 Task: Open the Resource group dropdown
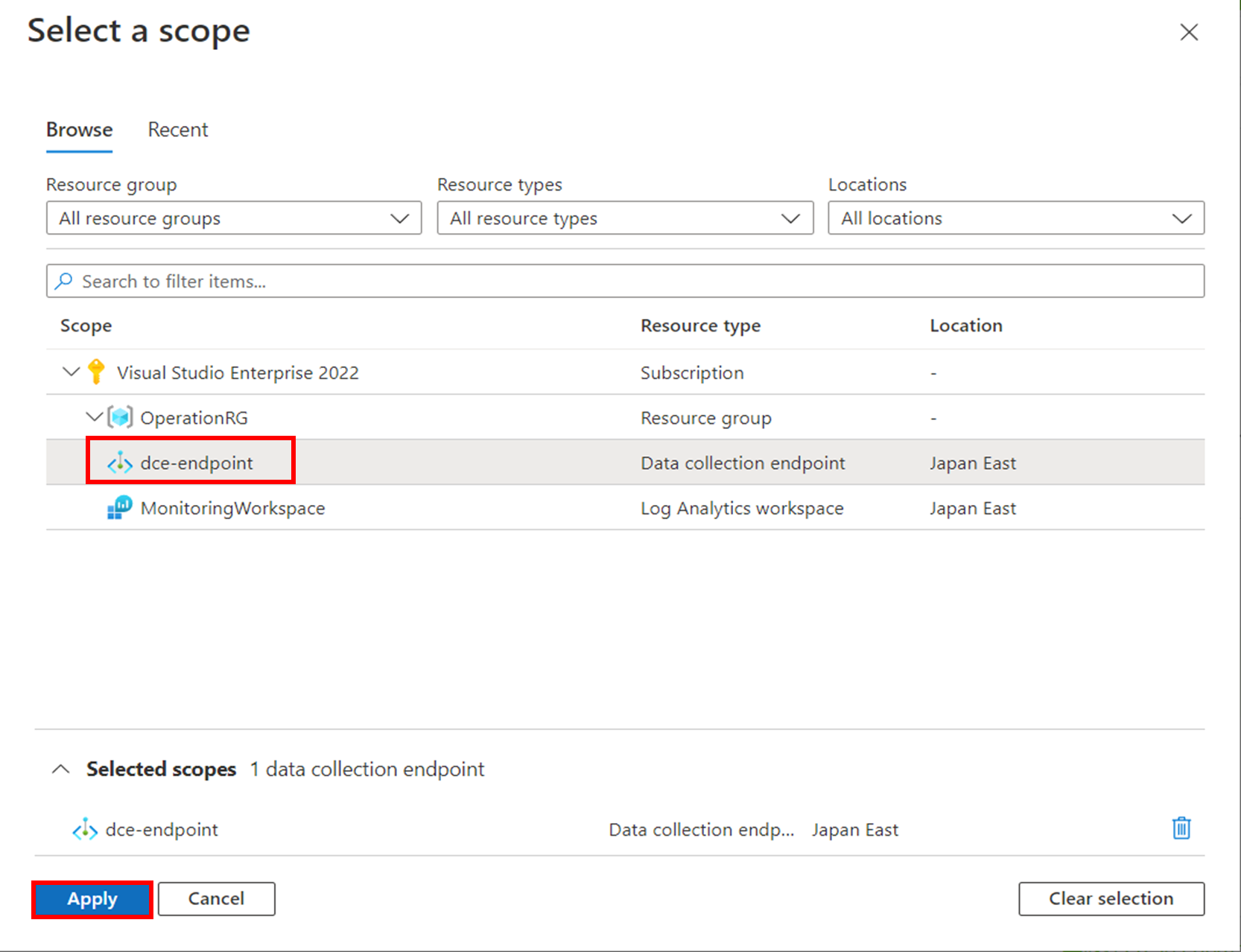pyautogui.click(x=234, y=218)
